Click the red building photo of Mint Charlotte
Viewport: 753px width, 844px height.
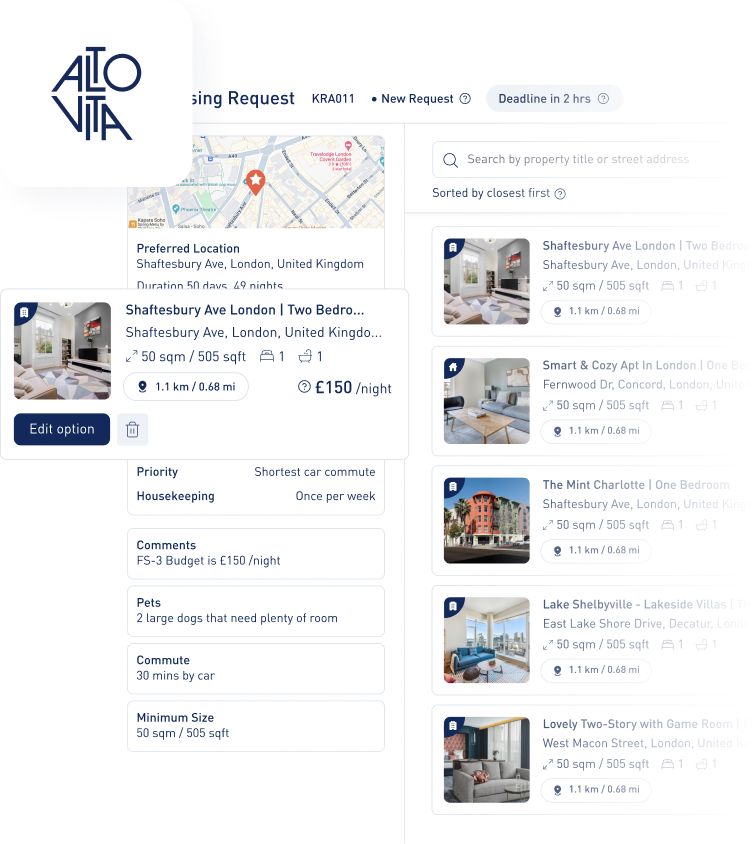click(487, 521)
